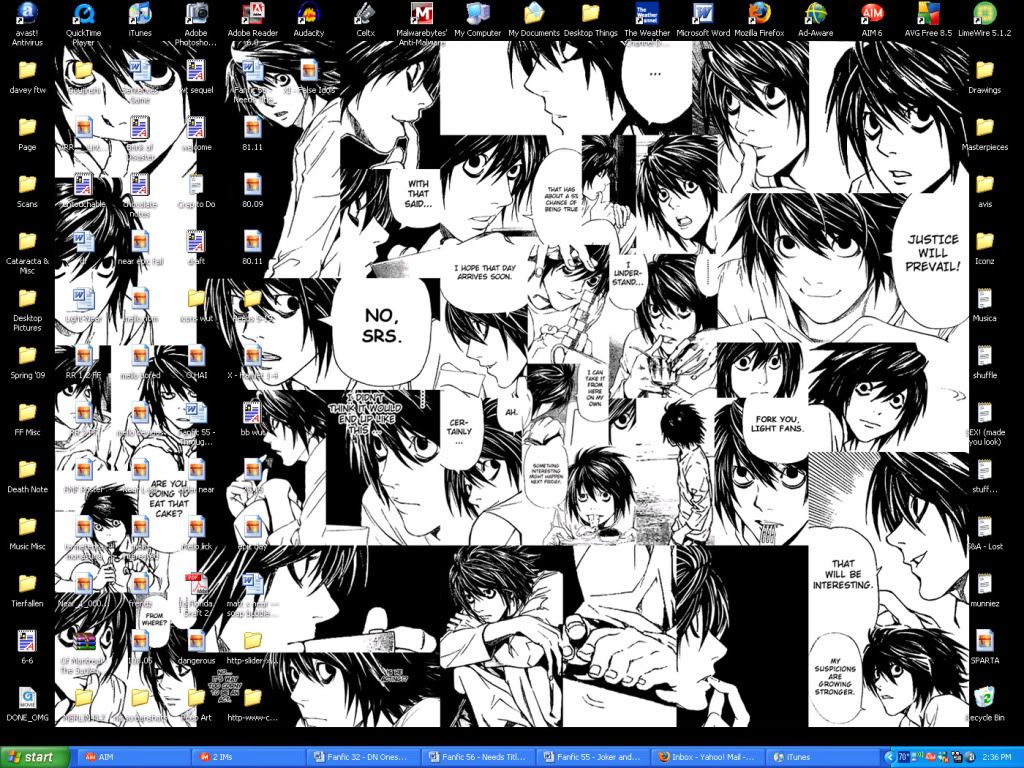This screenshot has height=768, width=1024.
Task: Select the bb wut document
Action: 253,419
